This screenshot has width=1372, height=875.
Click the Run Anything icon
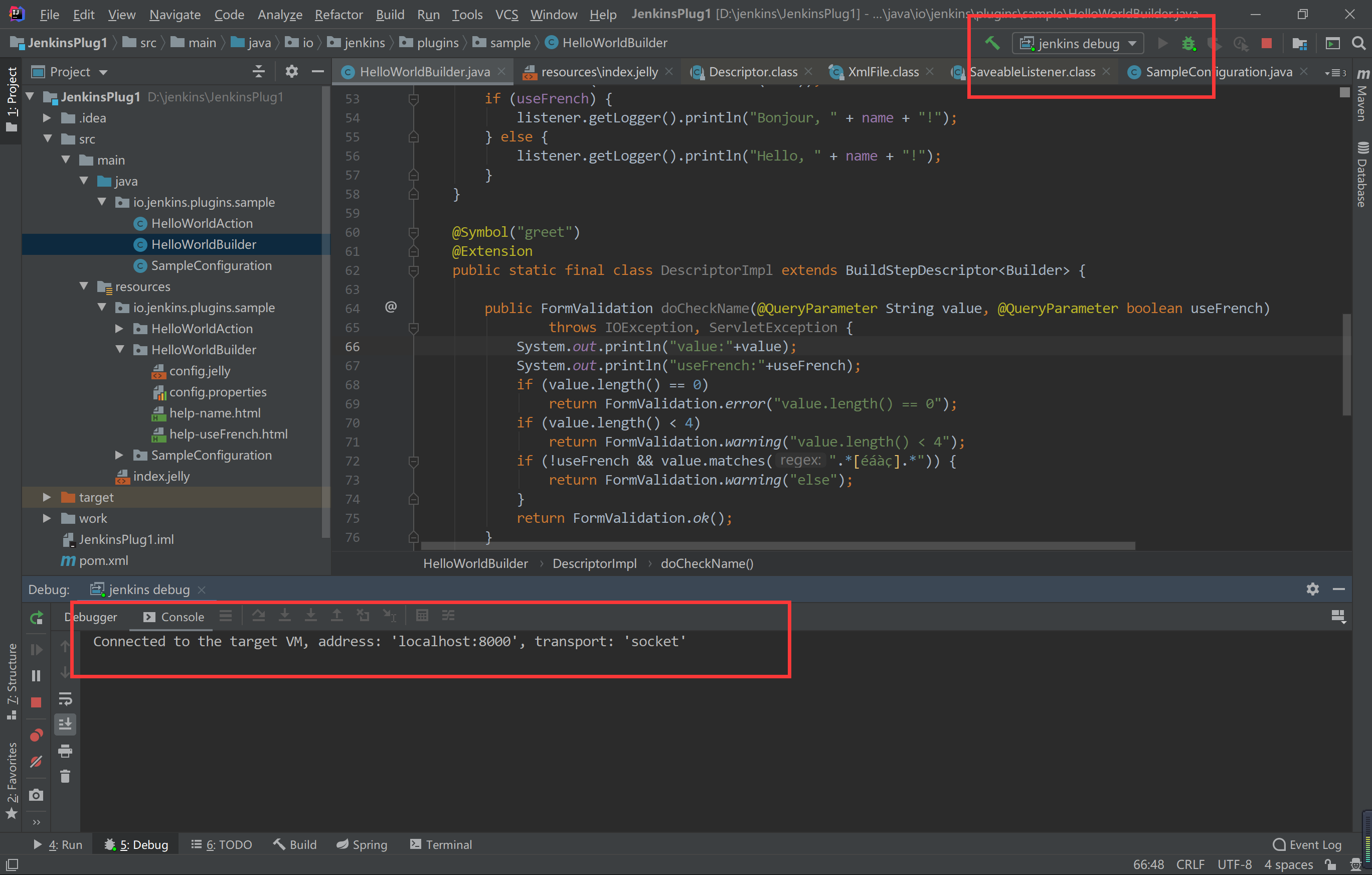coord(1332,43)
